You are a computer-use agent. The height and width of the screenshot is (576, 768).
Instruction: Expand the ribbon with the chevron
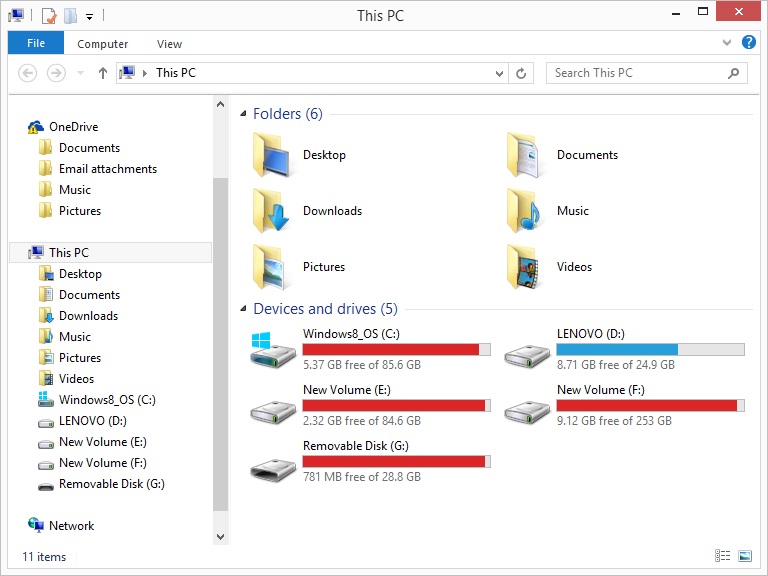coord(727,43)
